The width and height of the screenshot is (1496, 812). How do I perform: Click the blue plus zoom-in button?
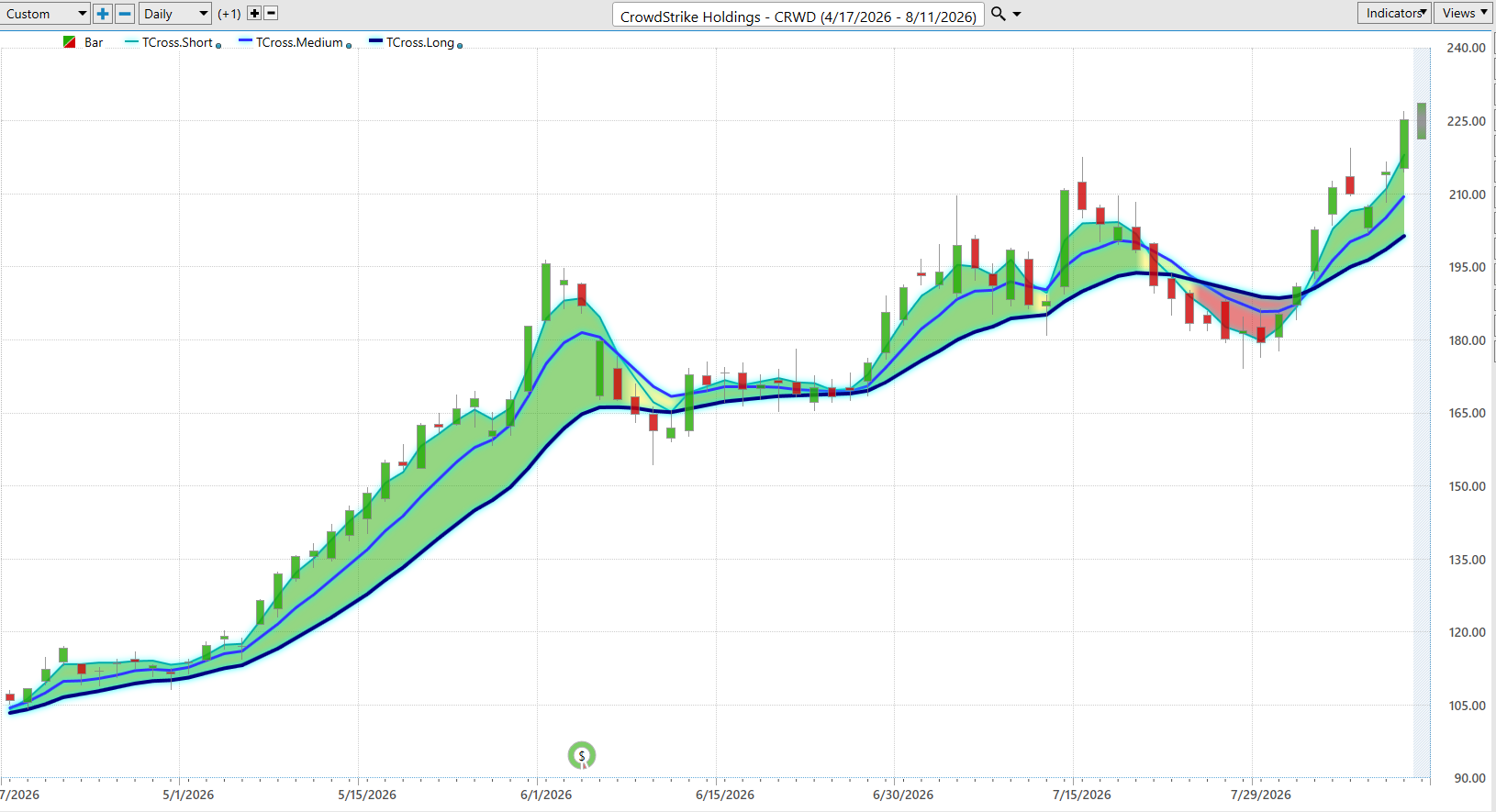point(103,14)
